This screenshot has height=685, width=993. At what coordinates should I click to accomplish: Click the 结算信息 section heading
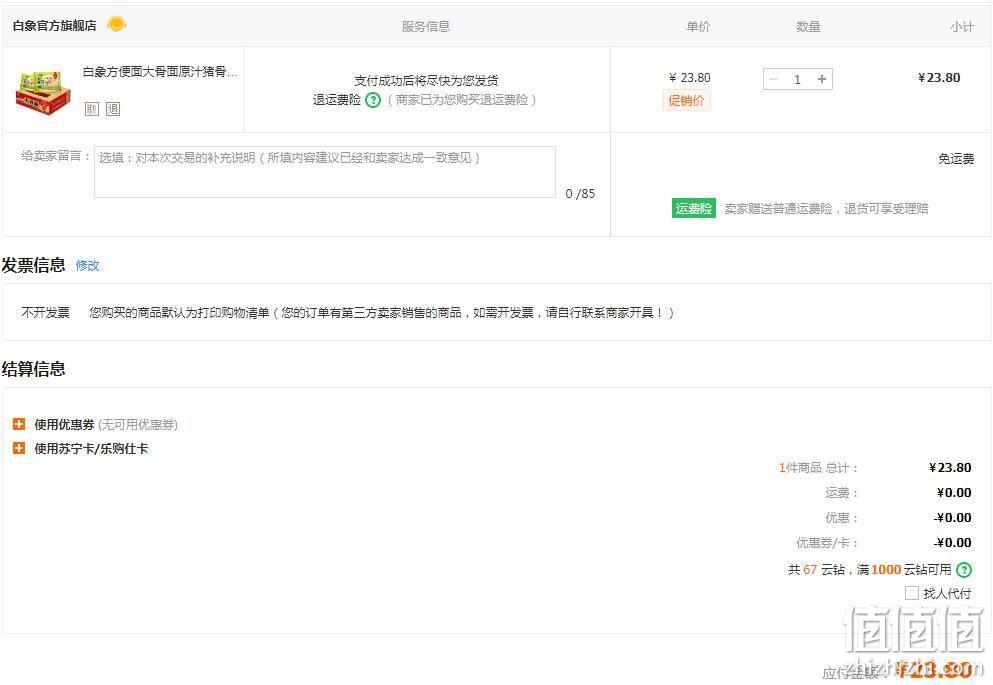coord(34,369)
